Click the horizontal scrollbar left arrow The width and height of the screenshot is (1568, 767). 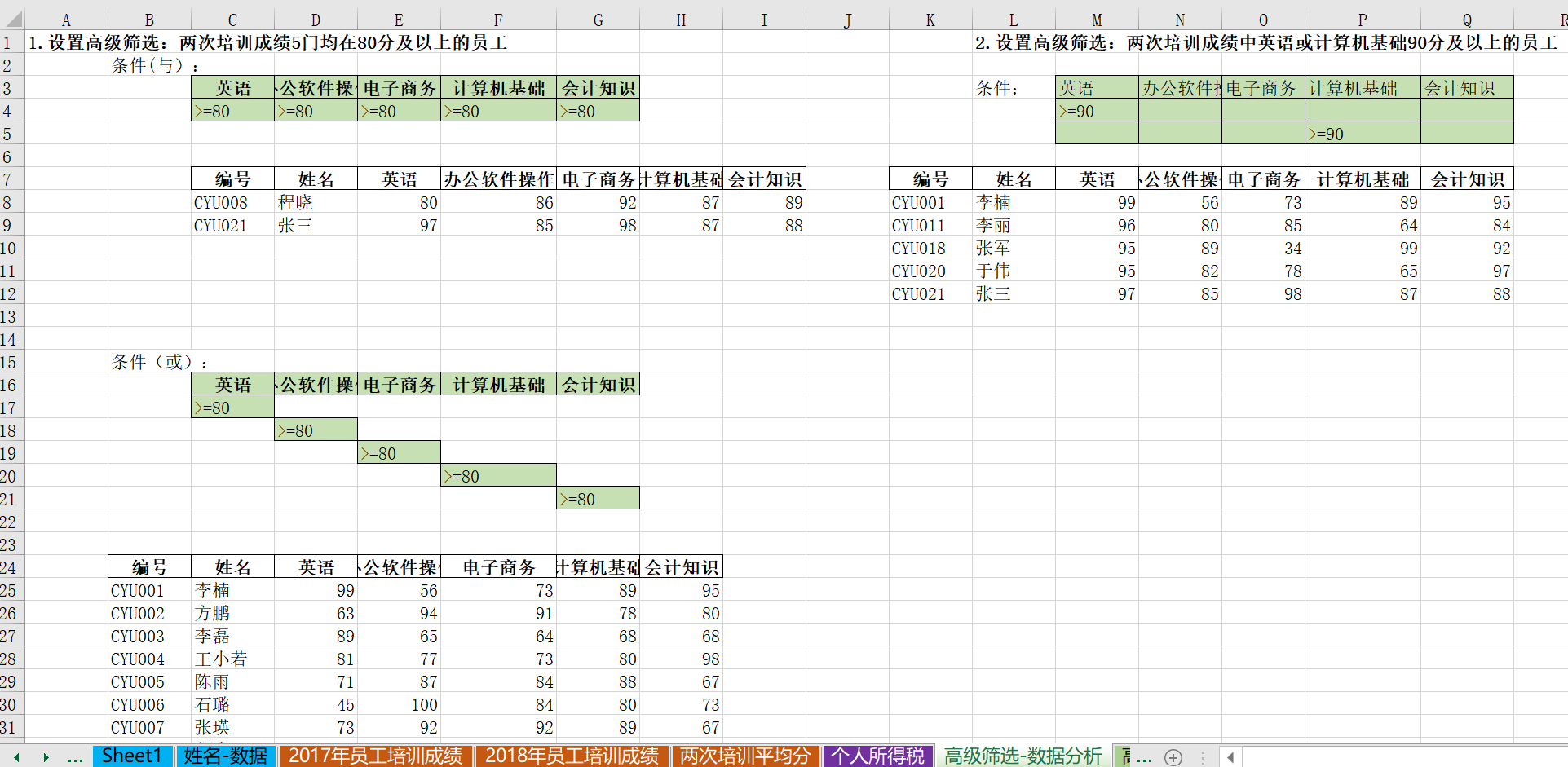[x=1230, y=757]
